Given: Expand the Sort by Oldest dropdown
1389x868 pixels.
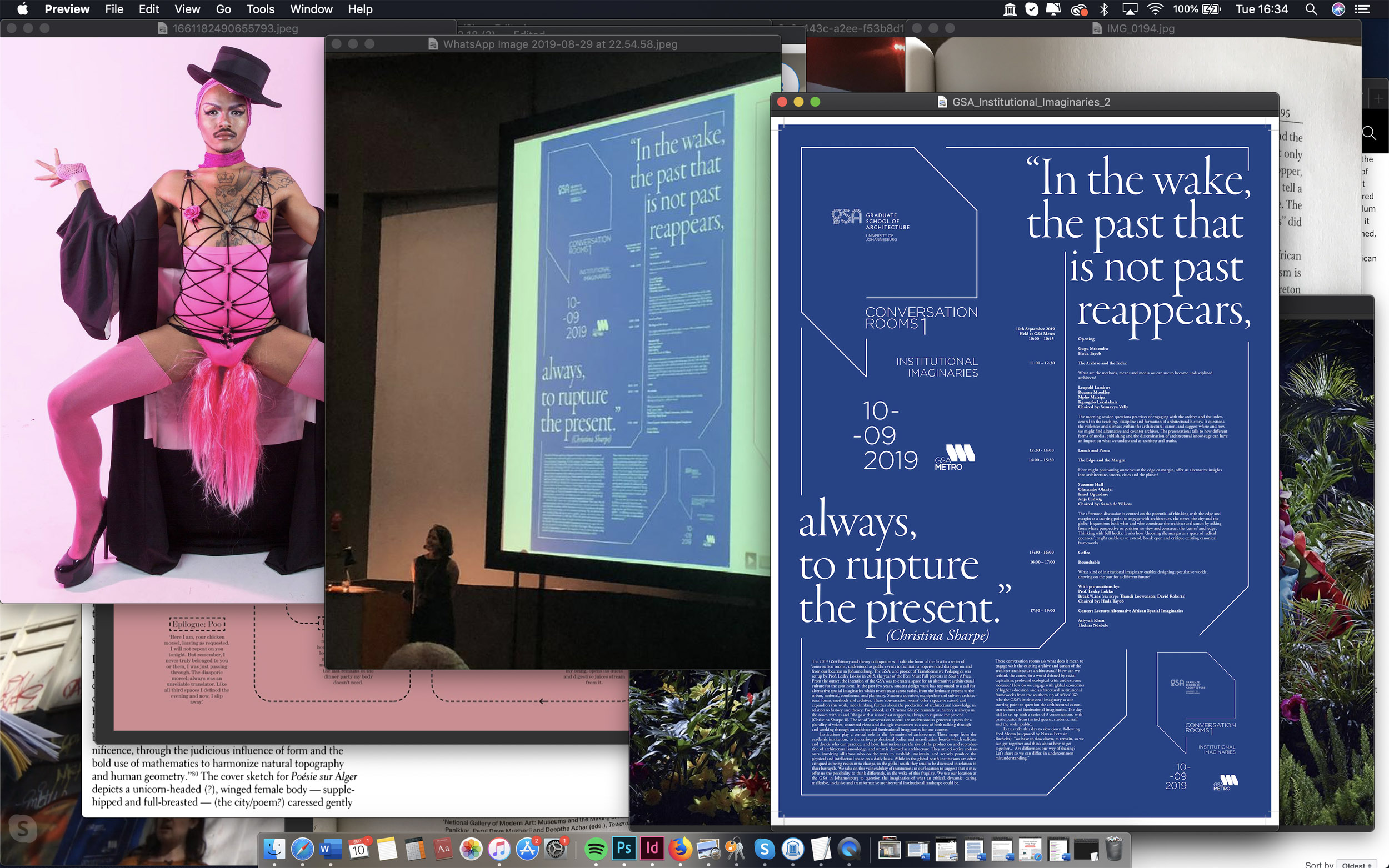Looking at the screenshot, I should [x=1356, y=865].
